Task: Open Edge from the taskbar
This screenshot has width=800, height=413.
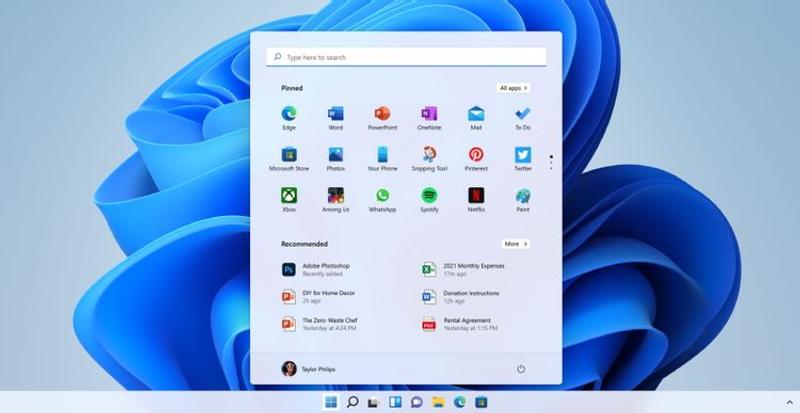Action: (459, 402)
